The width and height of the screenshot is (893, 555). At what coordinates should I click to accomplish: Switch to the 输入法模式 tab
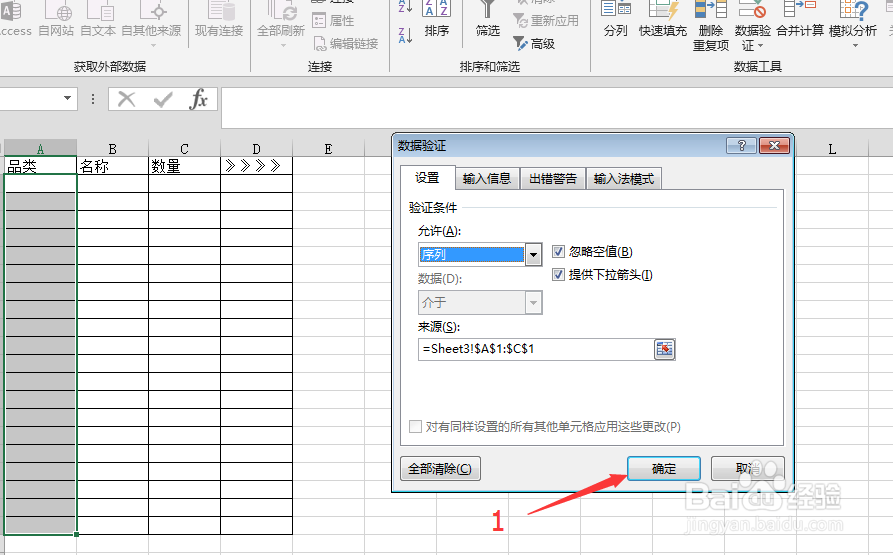point(624,179)
